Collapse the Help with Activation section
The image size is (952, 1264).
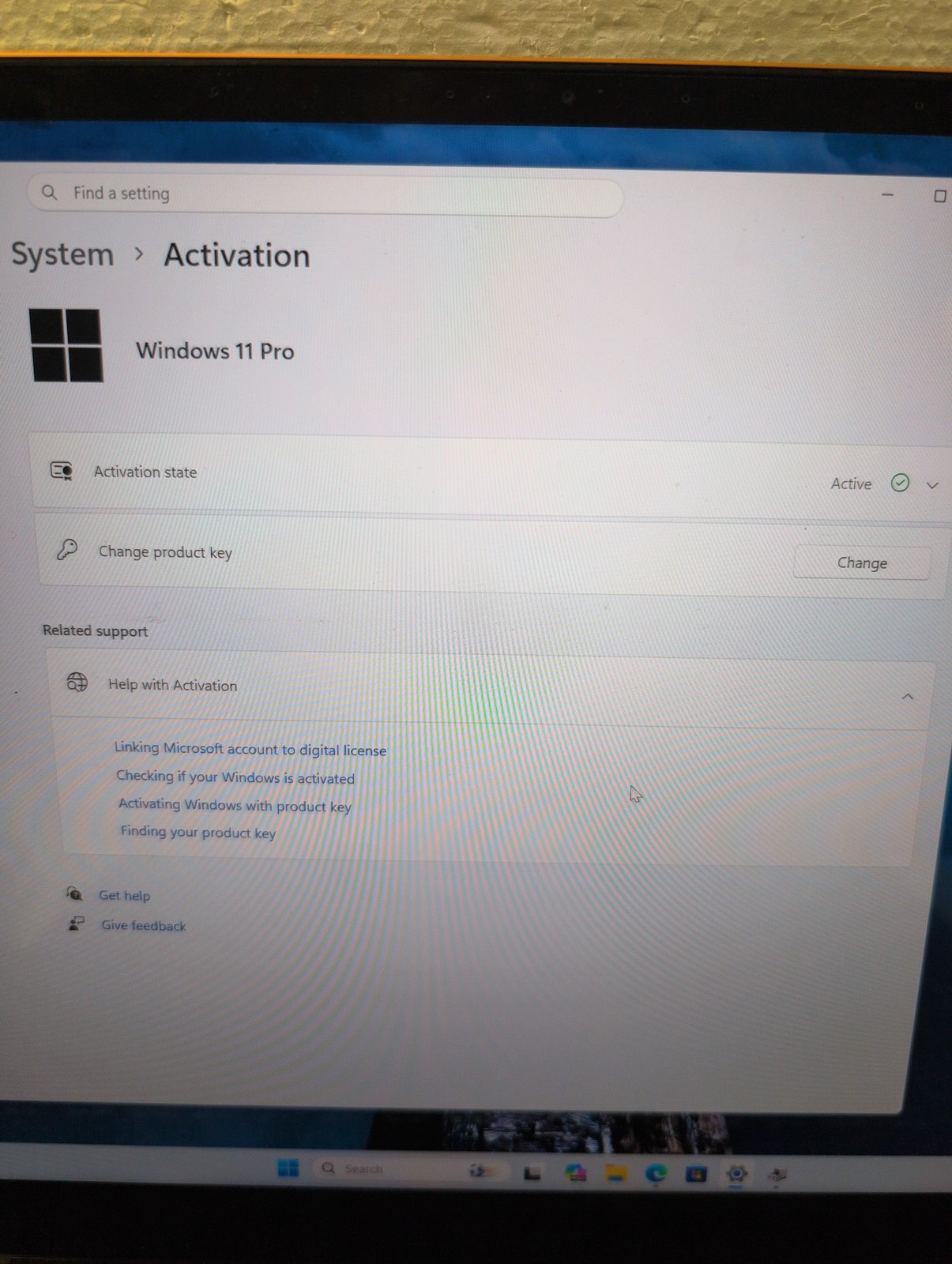pos(908,697)
